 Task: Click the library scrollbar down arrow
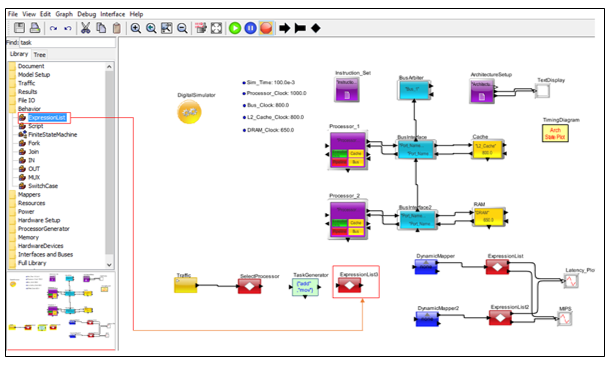click(109, 265)
